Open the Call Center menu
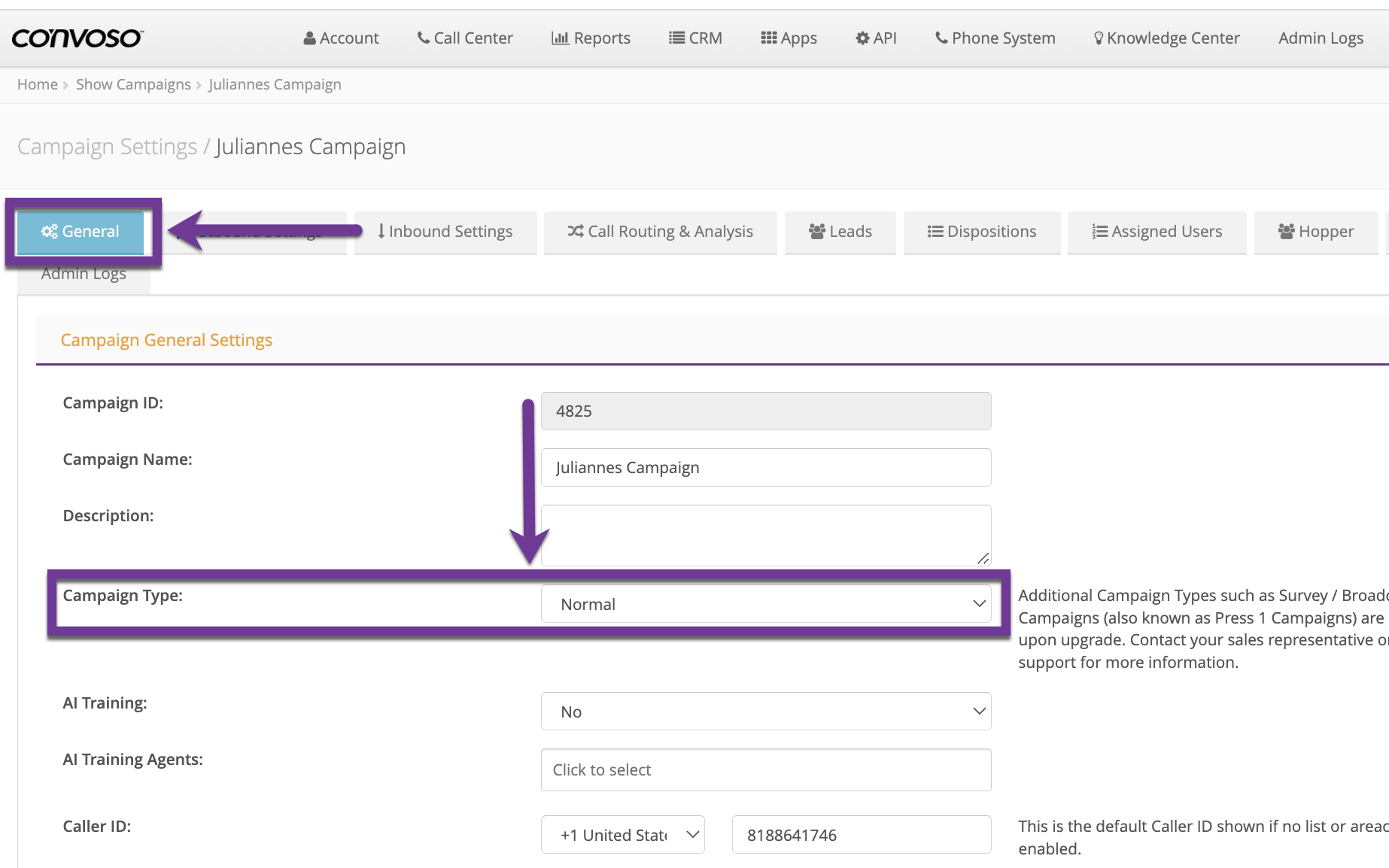Viewport: 1389px width, 868px height. pos(465,38)
